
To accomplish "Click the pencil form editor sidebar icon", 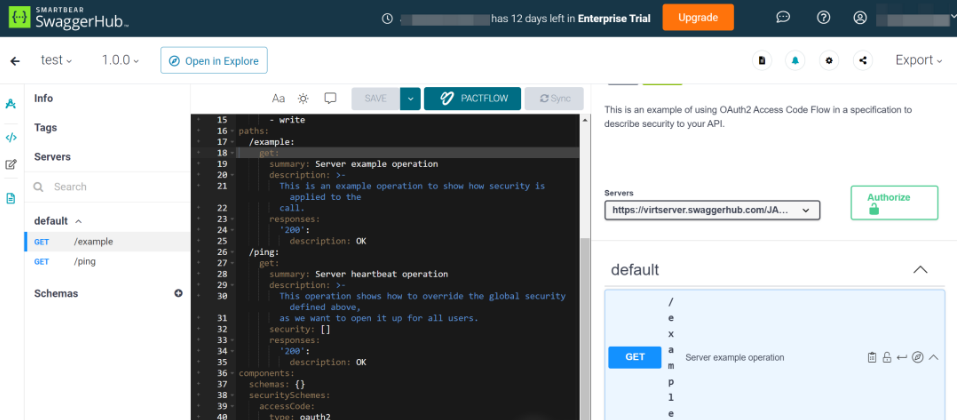I will [10, 164].
